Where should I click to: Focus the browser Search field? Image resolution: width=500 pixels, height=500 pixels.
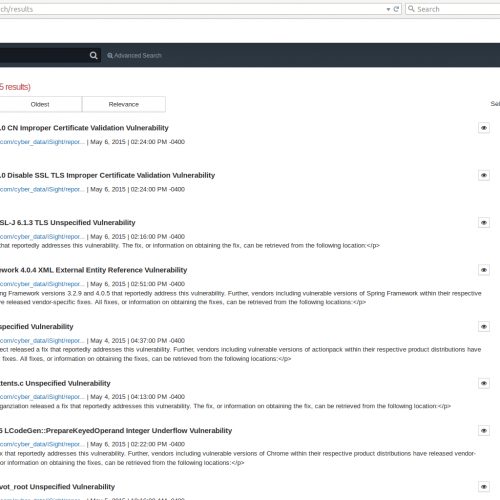(x=453, y=9)
